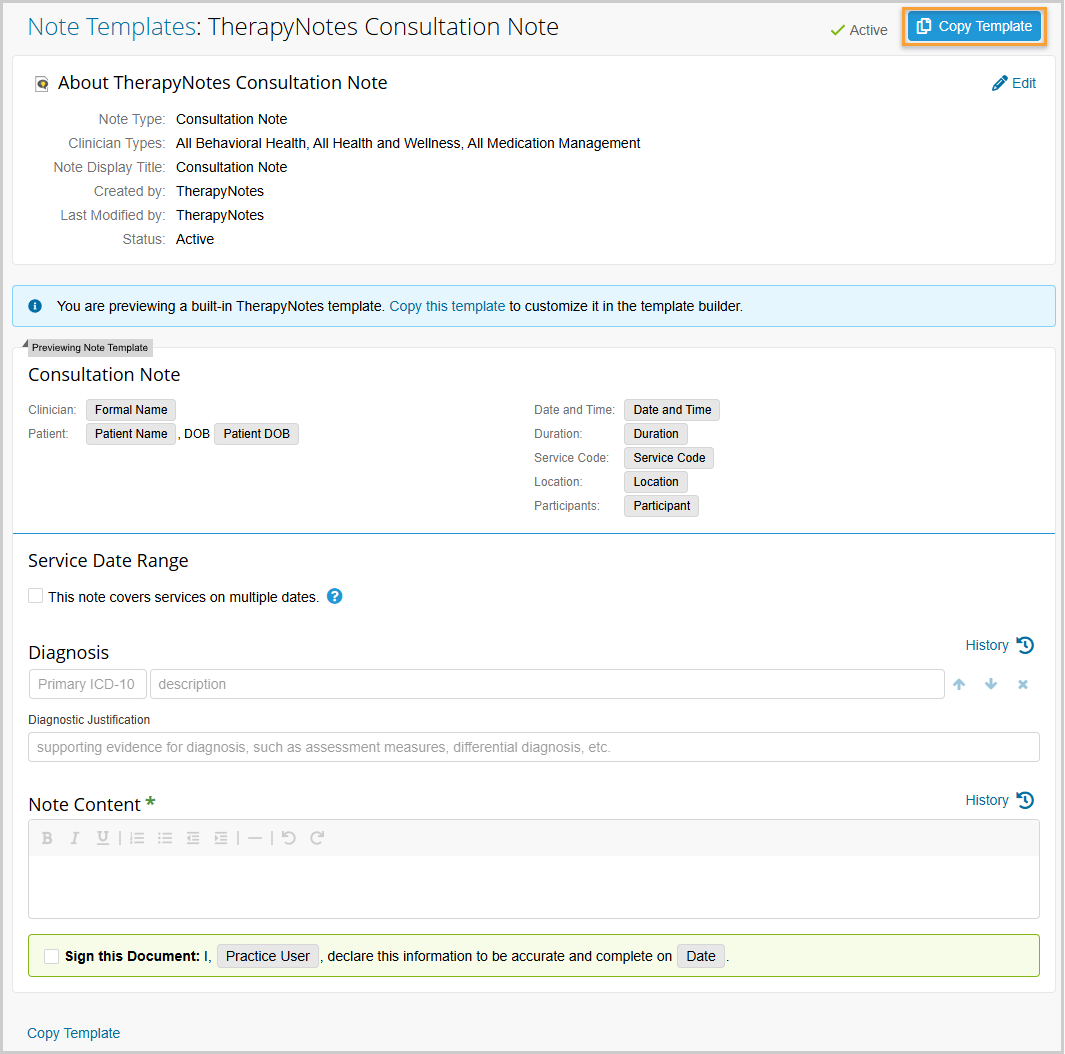Click the multiple dates help question icon
Viewport: 1065px width, 1054px height.
click(334, 596)
